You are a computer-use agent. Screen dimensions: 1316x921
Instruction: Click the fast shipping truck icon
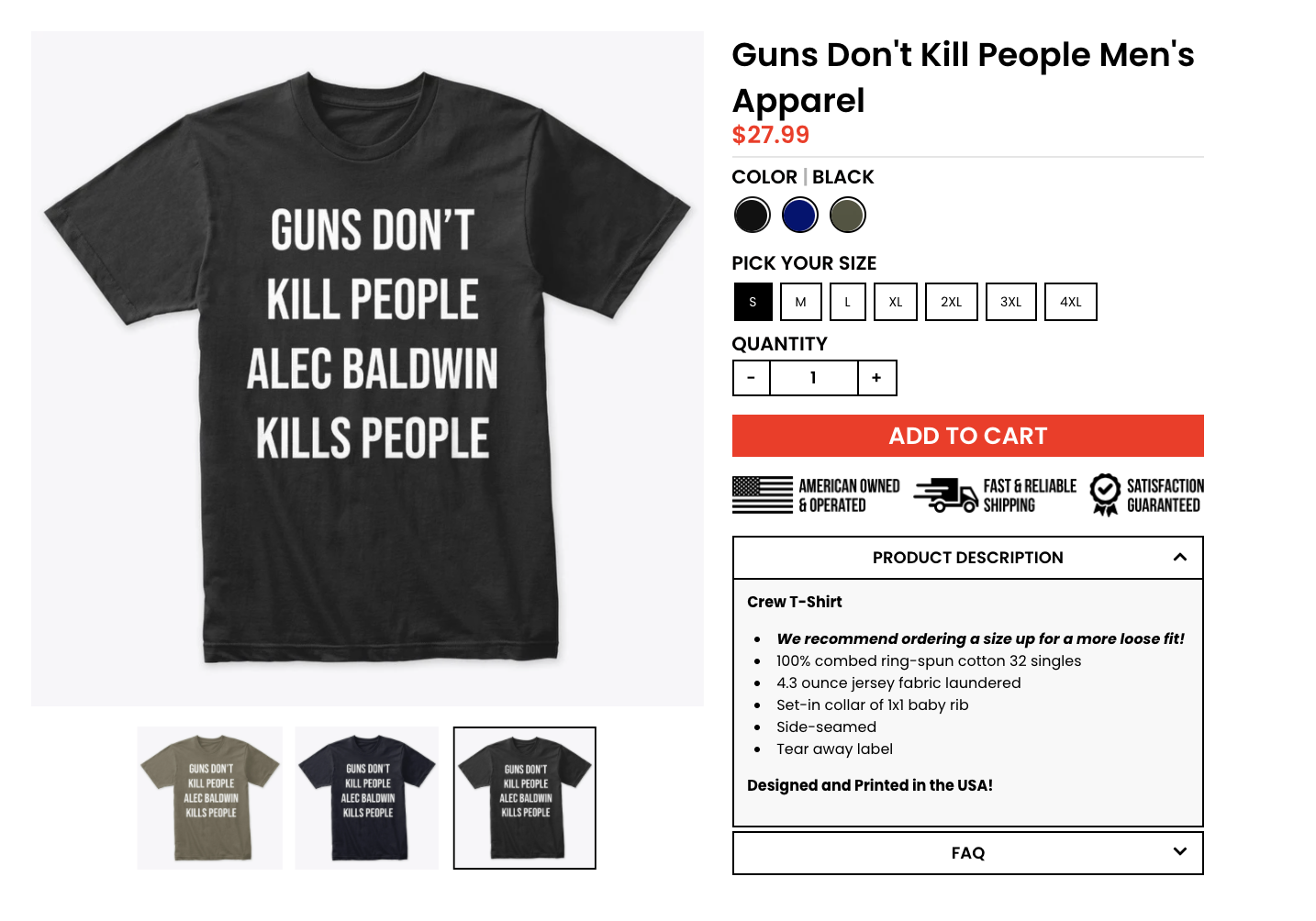point(945,495)
